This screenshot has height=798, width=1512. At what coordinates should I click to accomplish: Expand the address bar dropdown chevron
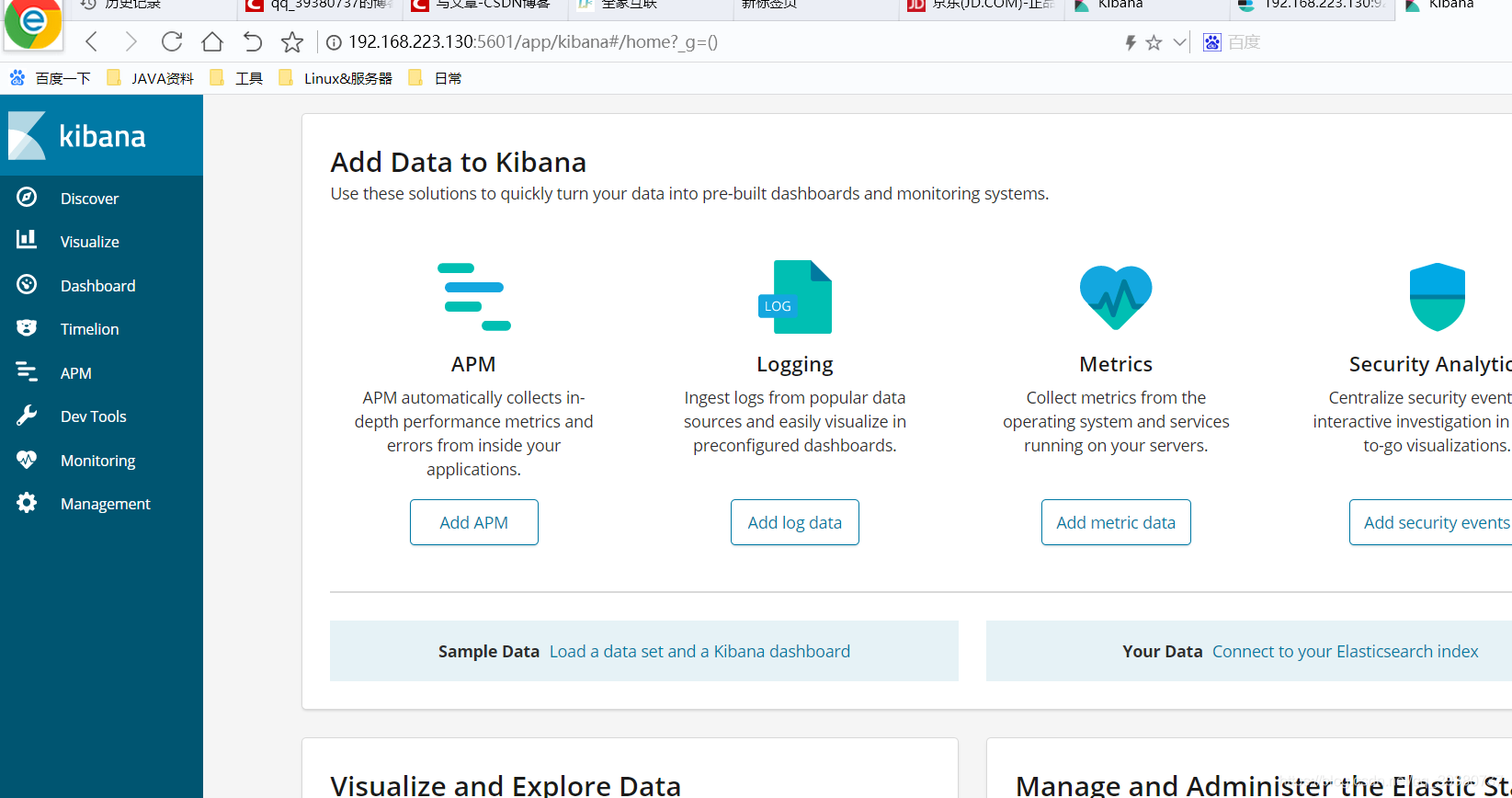1179,42
